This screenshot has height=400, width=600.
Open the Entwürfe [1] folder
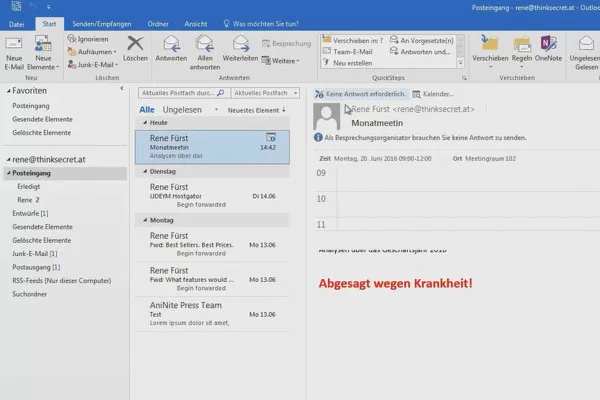pos(30,213)
